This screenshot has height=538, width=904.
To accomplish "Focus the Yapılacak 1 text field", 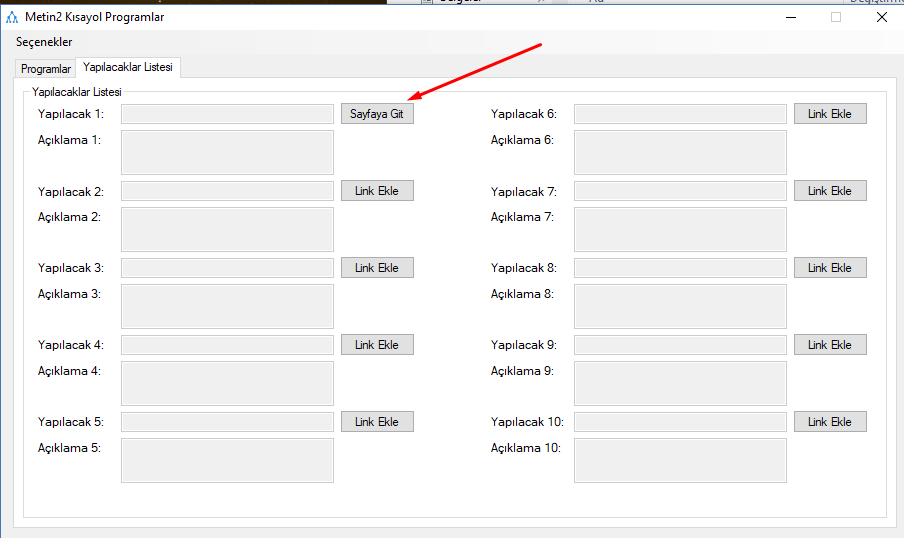I will (227, 114).
